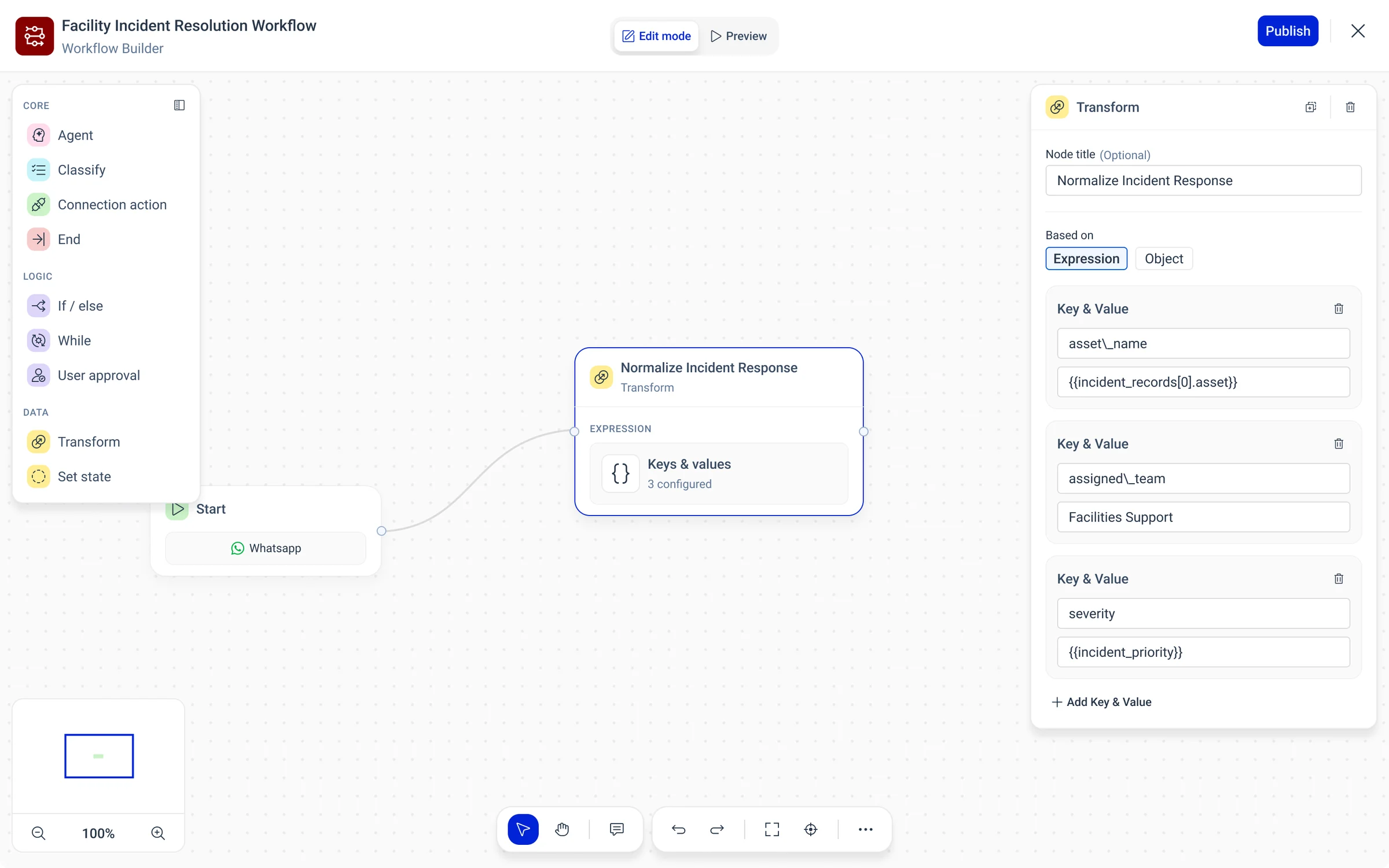This screenshot has height=868, width=1389.
Task: Activate the pointer select tool
Action: 523,829
